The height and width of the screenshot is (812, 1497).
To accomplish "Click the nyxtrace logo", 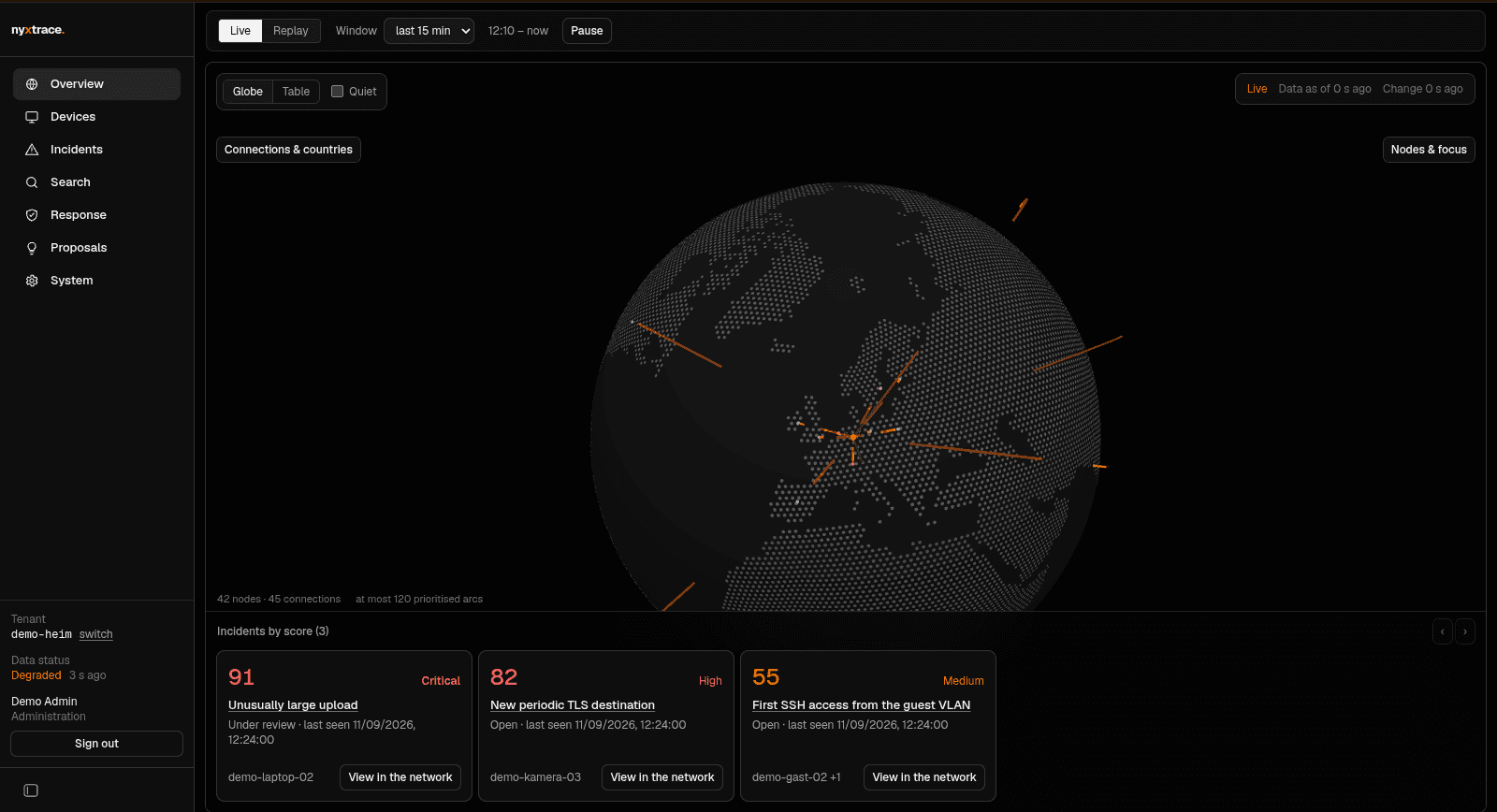I will click(x=37, y=30).
